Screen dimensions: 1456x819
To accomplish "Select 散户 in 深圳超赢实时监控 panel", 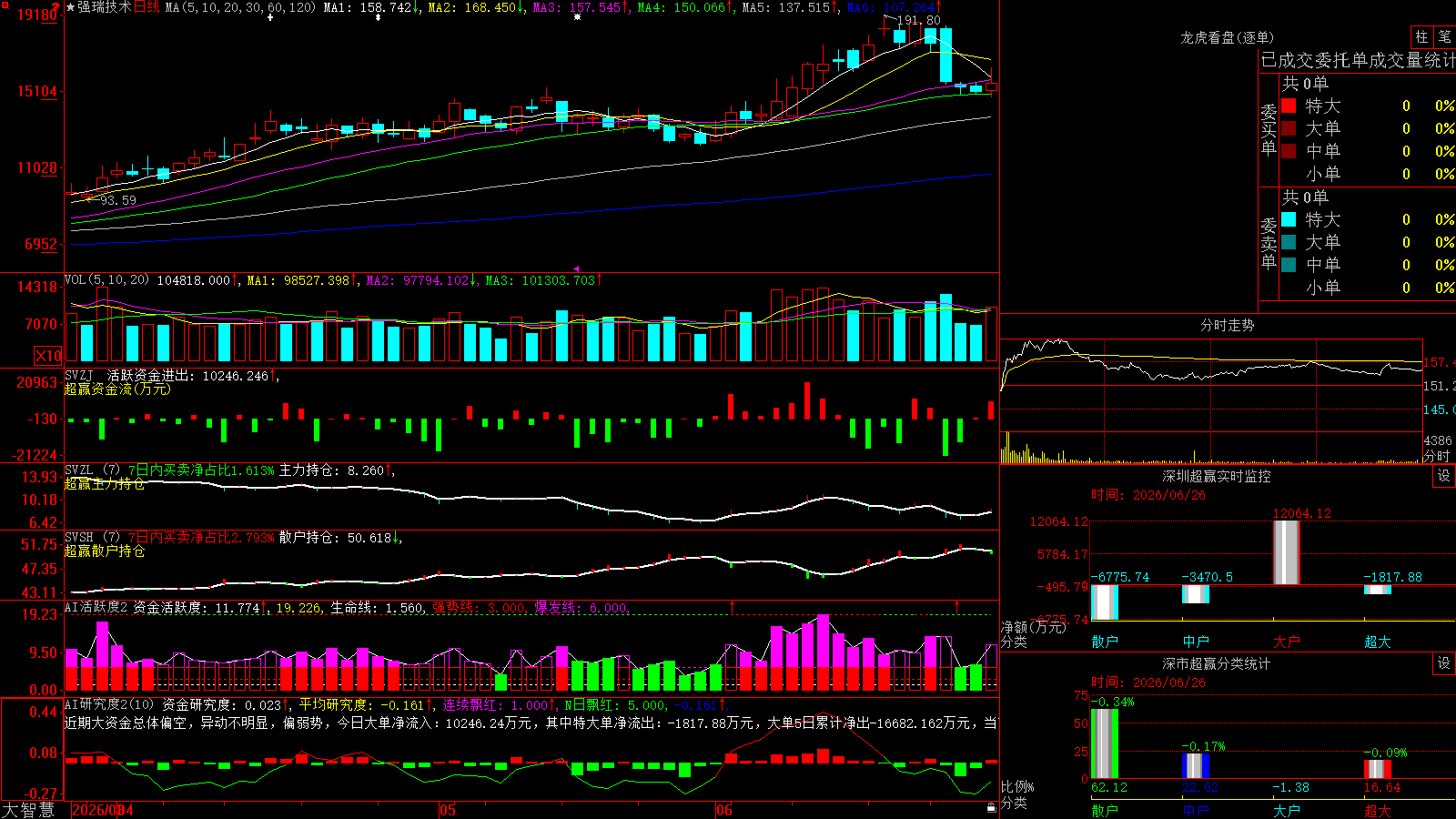I will [1105, 642].
